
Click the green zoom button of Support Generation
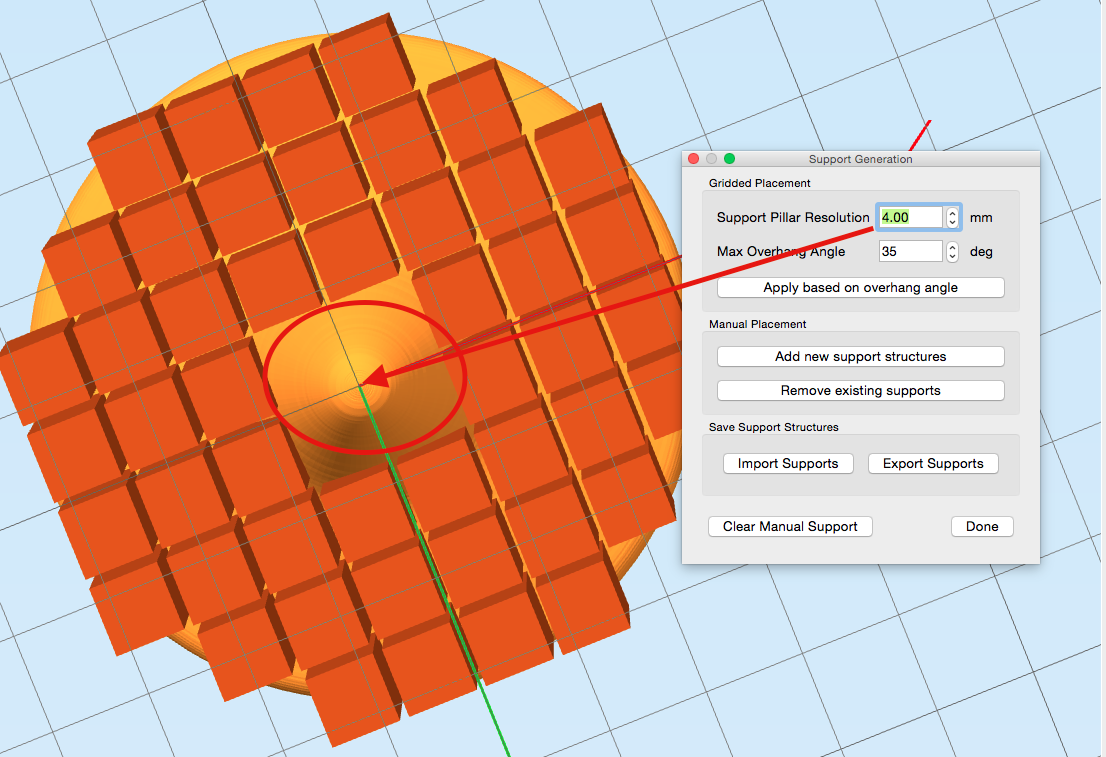[x=729, y=159]
